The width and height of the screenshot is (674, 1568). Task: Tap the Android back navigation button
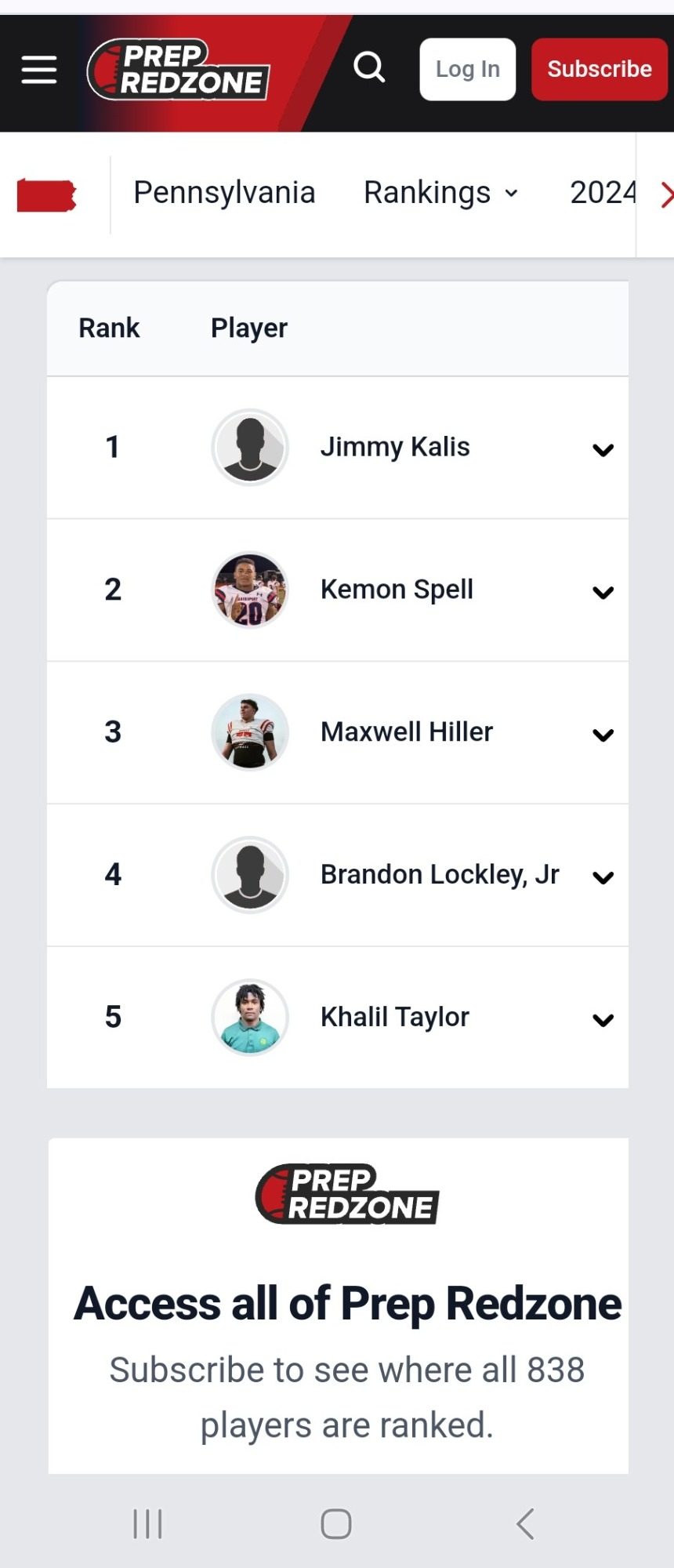coord(525,1524)
